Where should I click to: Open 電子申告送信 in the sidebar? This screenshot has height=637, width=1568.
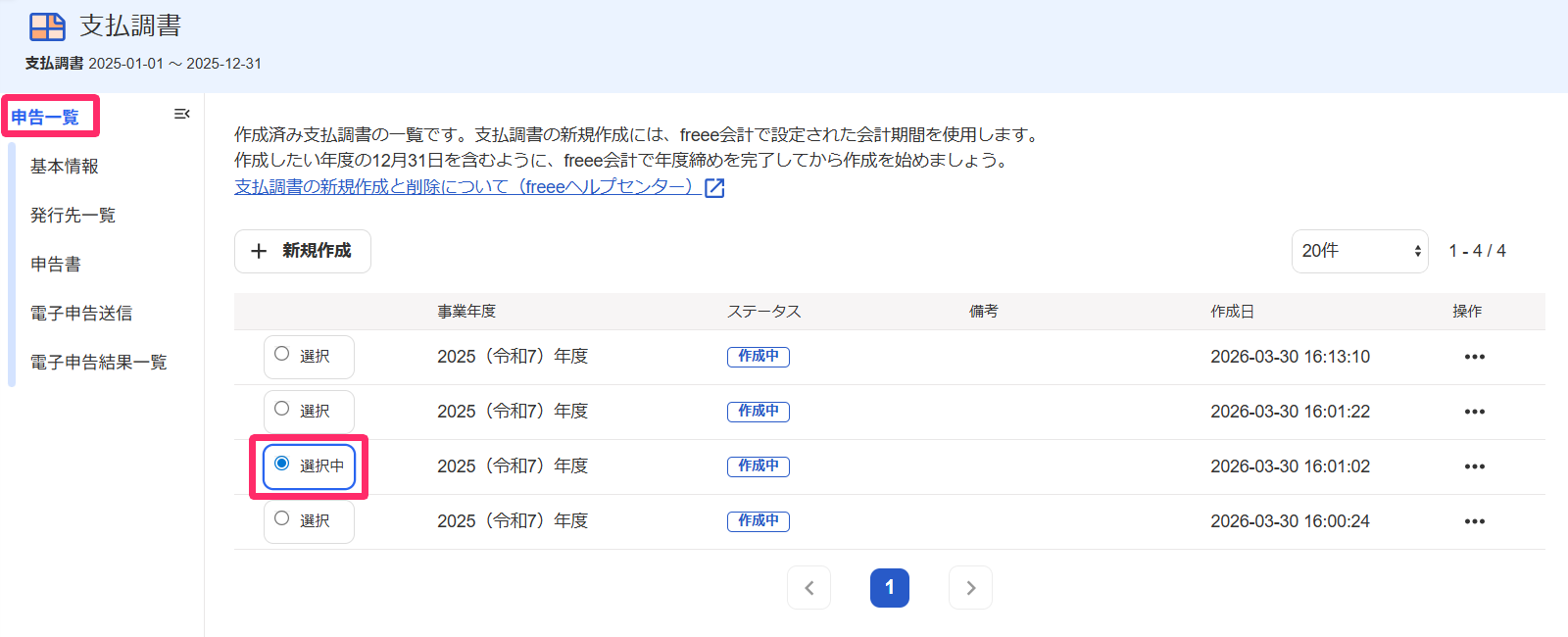point(81,314)
